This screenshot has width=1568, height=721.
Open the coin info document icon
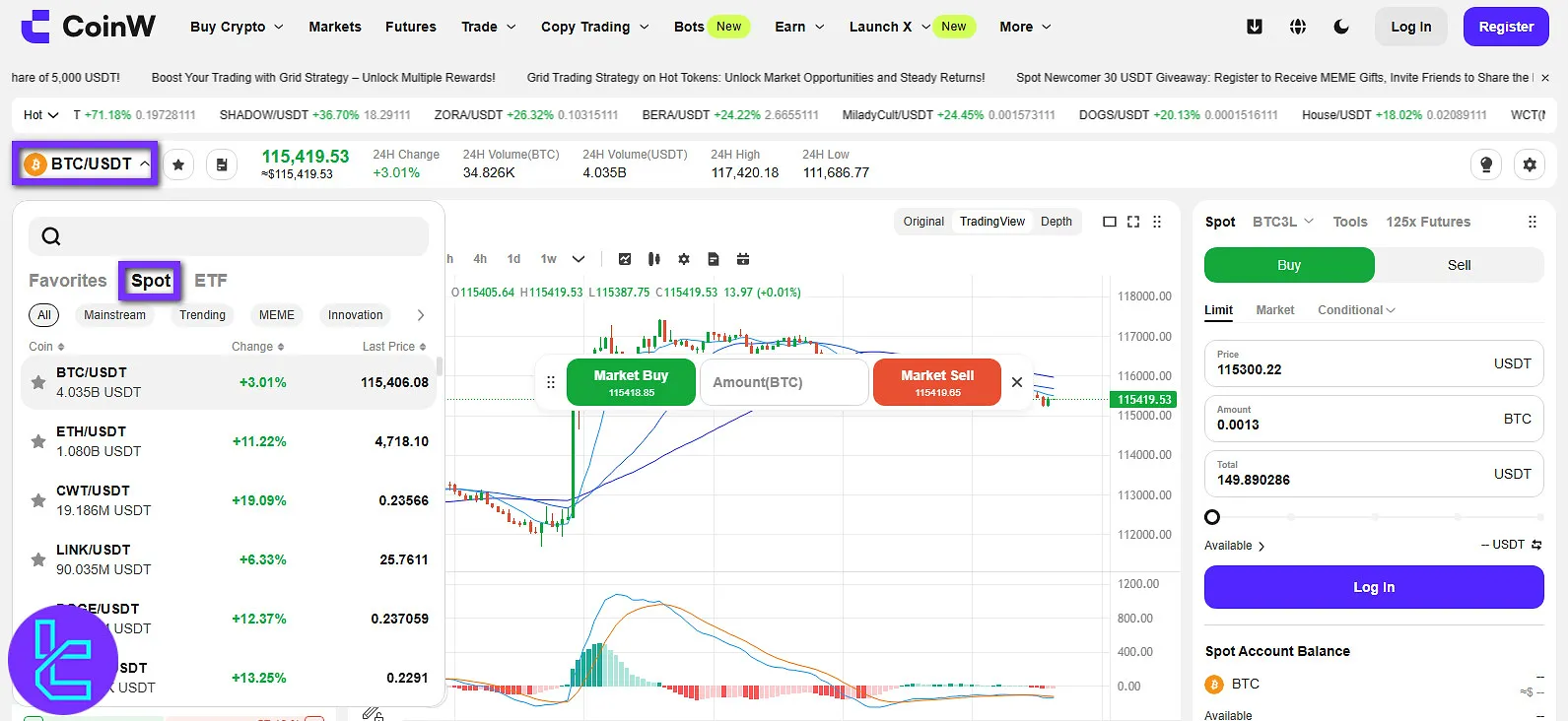click(x=222, y=164)
